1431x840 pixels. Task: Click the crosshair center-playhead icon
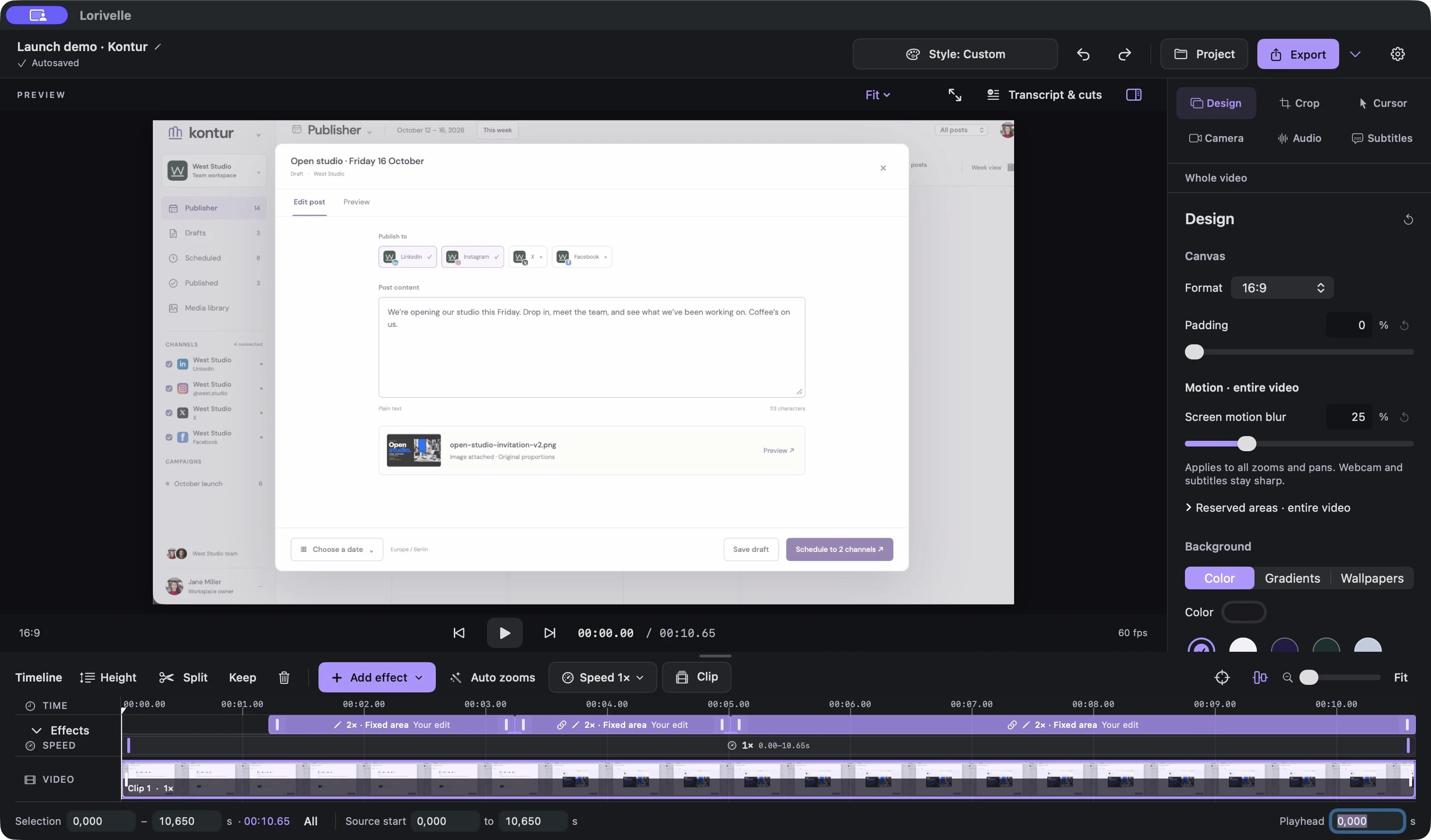(x=1221, y=677)
